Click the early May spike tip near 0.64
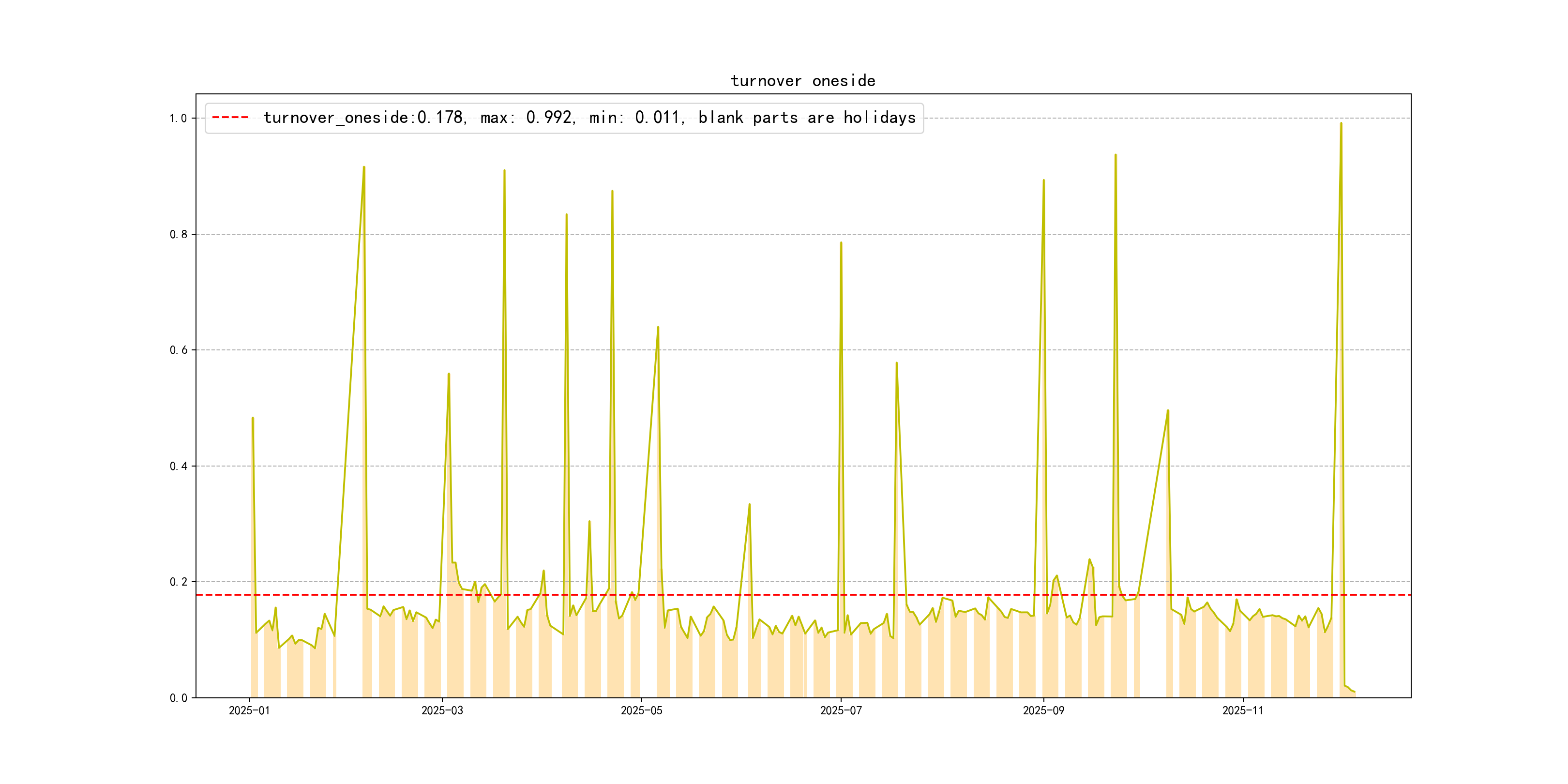This screenshot has width=1568, height=784. coord(658,328)
